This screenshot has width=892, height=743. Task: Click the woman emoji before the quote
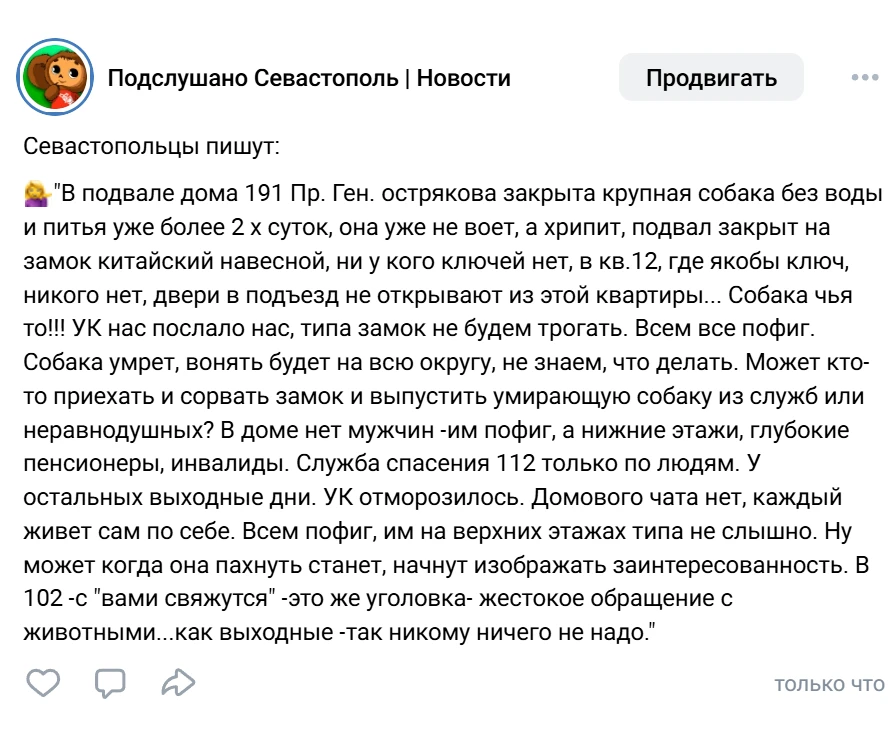36,193
